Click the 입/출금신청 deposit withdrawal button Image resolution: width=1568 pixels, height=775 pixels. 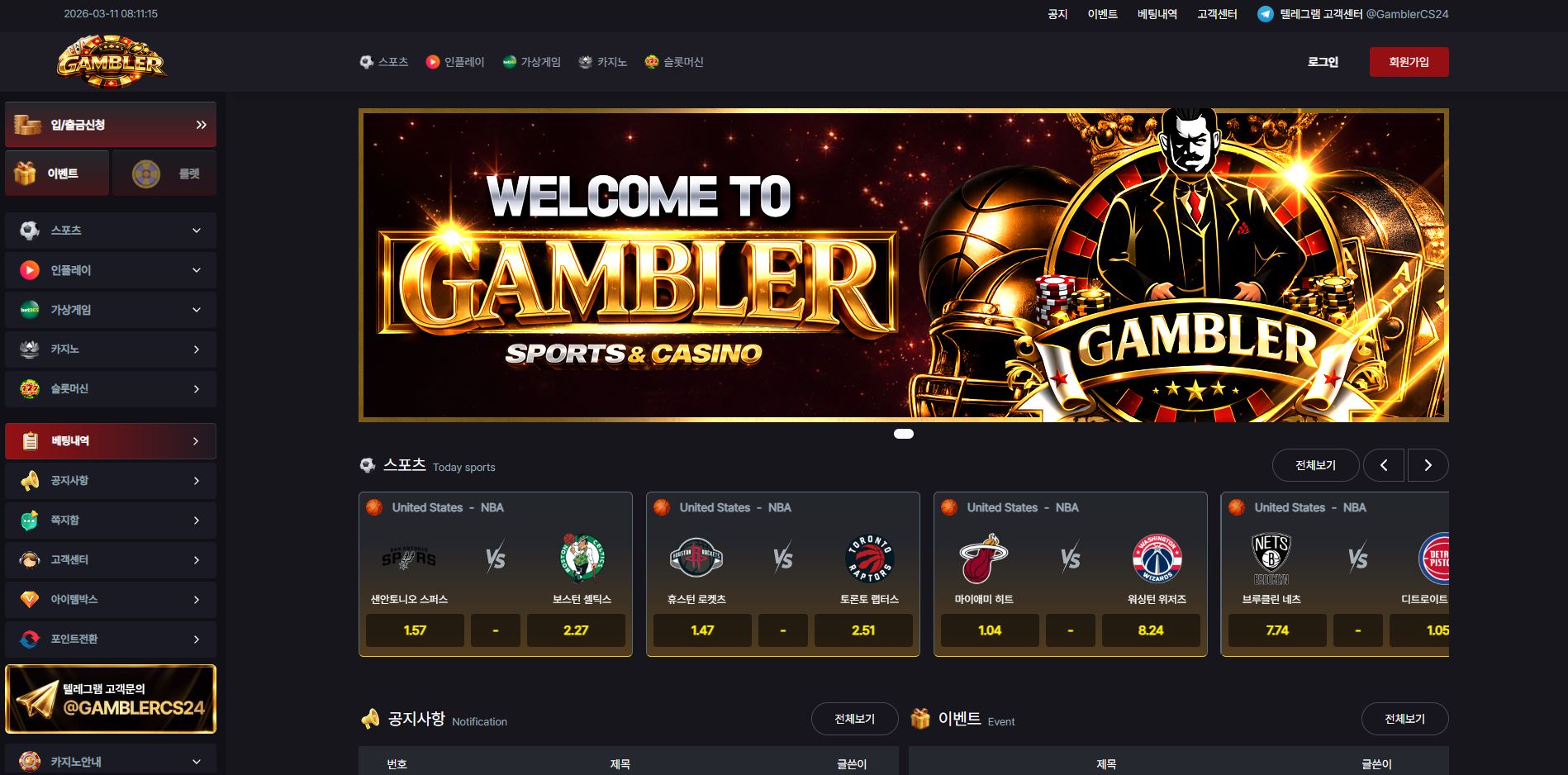(111, 125)
